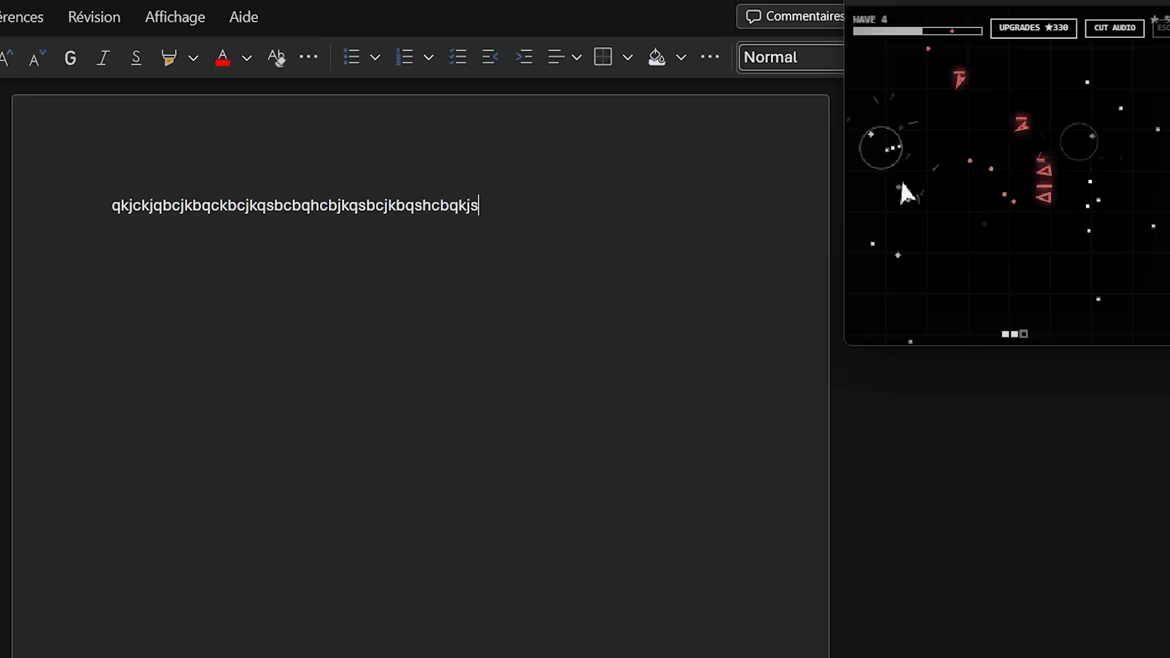1170x658 pixels.
Task: Open UPGRADES ★330 in the game window
Action: coord(1033,28)
